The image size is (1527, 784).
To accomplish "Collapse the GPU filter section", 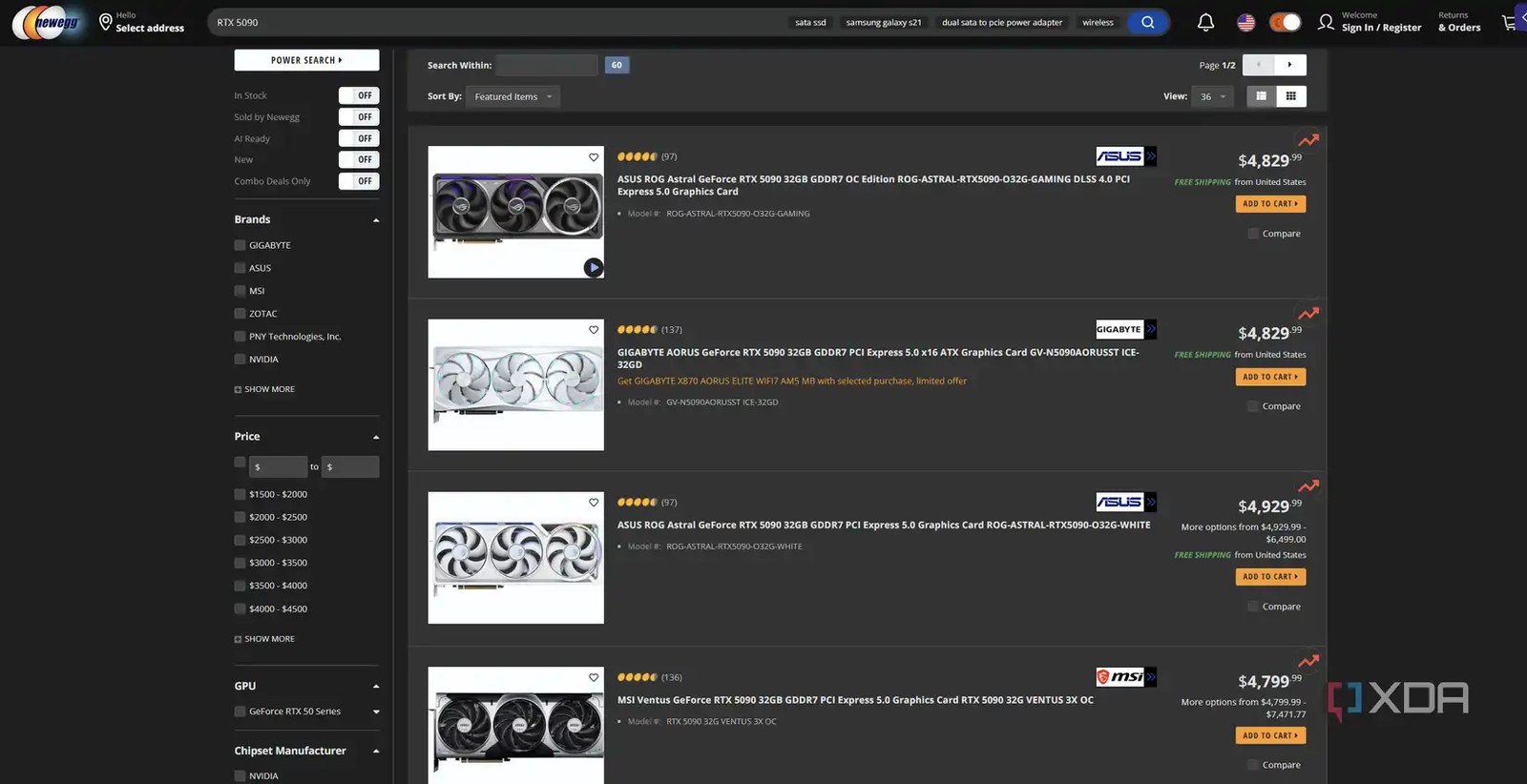I will (376, 687).
